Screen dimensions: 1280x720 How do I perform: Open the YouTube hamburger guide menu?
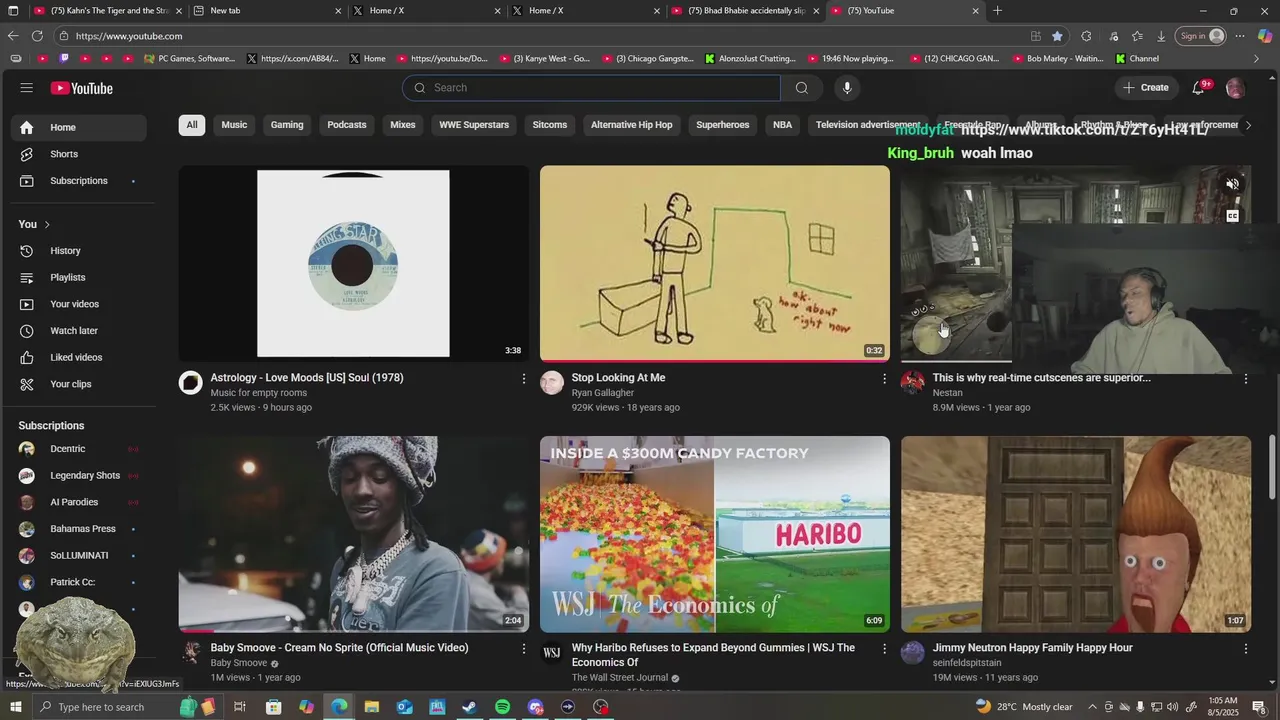pyautogui.click(x=27, y=88)
